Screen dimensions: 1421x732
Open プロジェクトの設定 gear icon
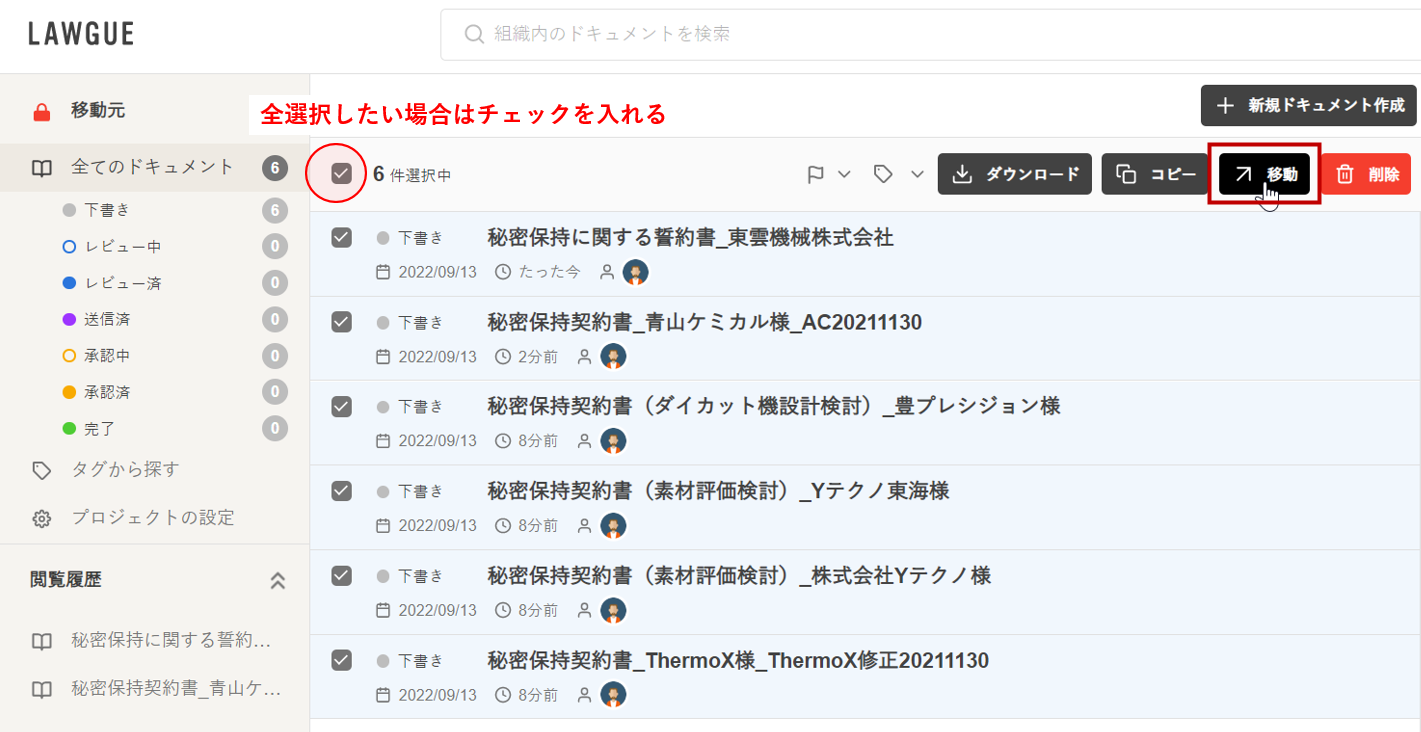click(42, 519)
